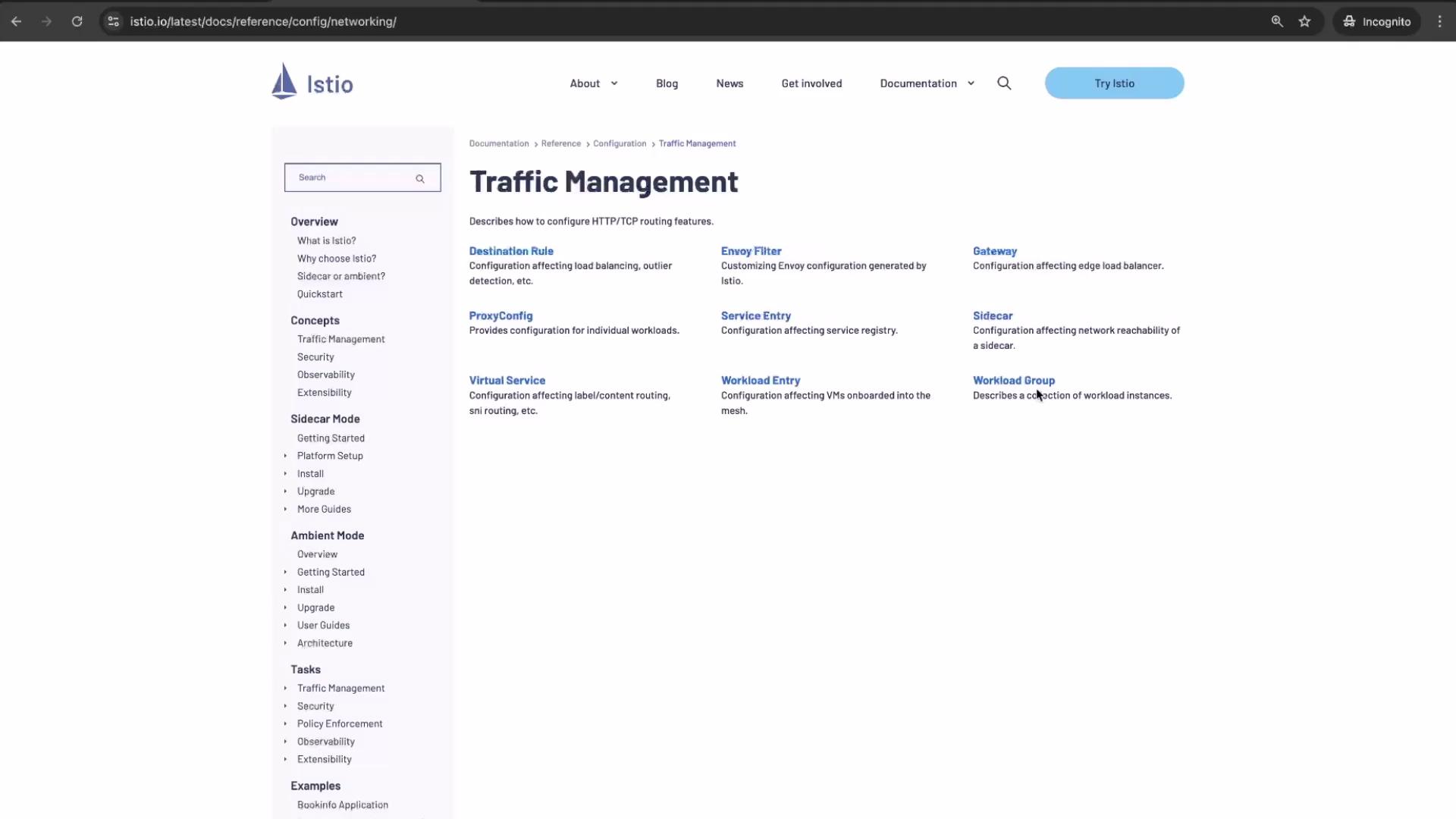Click the Examples sidebar heading
Screen dimensions: 1456x819
click(x=315, y=786)
